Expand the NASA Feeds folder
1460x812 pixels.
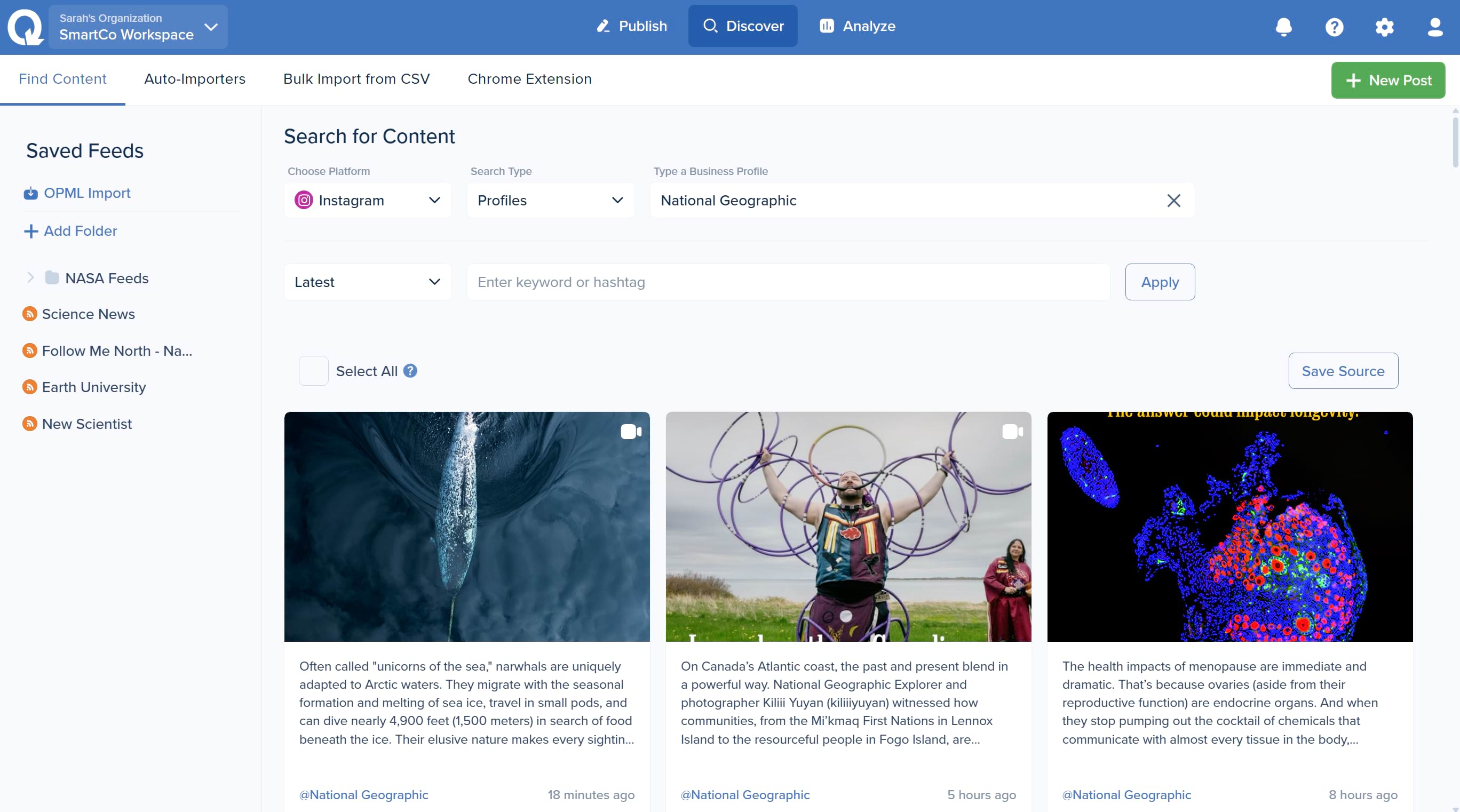30,277
